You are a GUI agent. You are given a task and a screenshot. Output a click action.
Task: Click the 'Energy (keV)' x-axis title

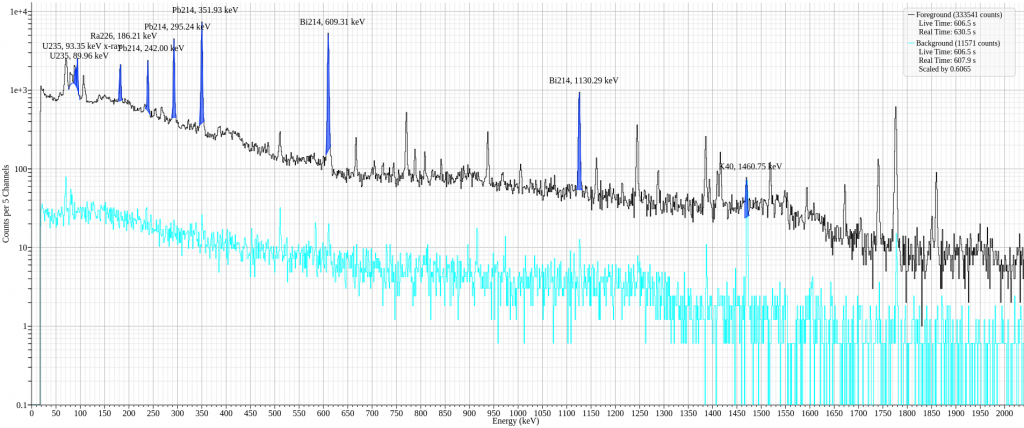tap(516, 422)
